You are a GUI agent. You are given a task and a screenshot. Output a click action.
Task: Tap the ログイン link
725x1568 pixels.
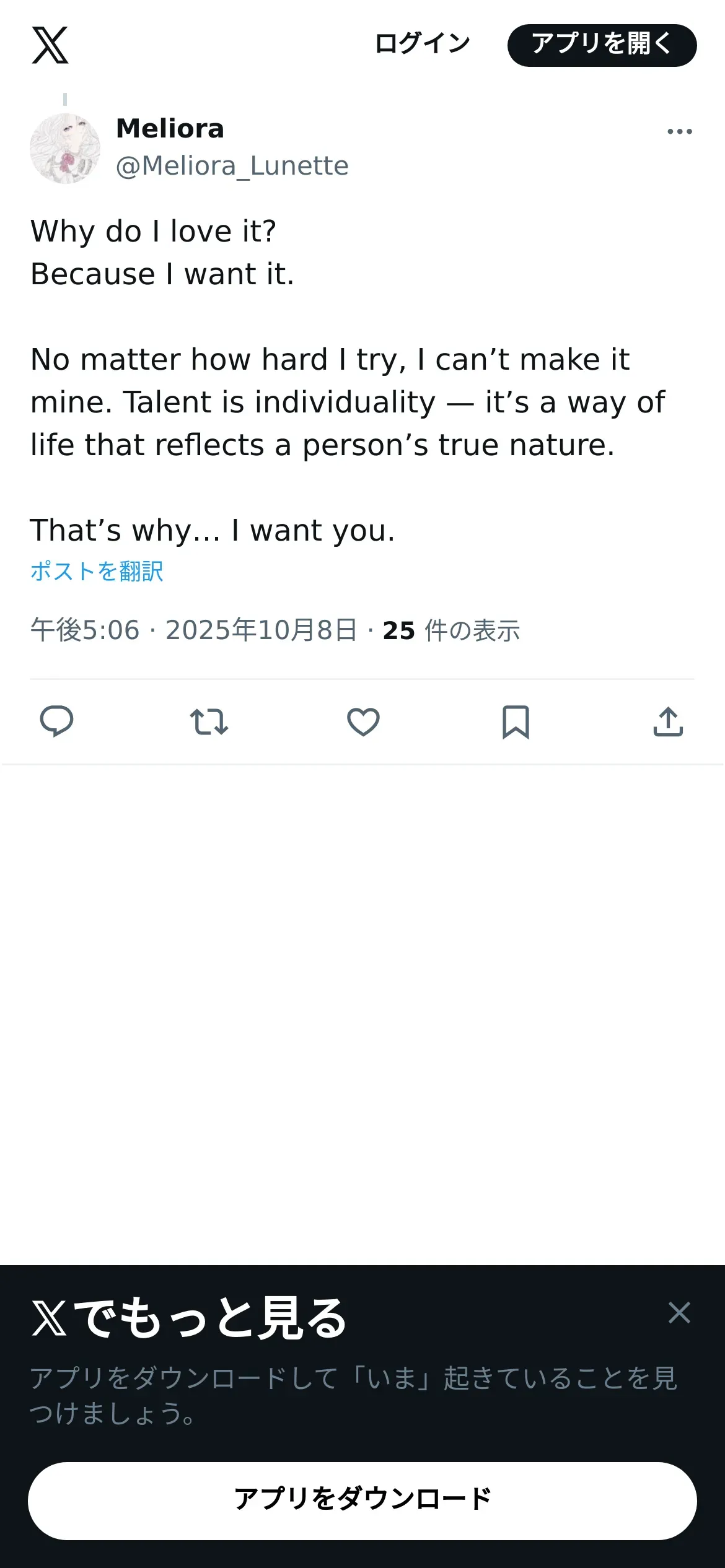tap(423, 44)
